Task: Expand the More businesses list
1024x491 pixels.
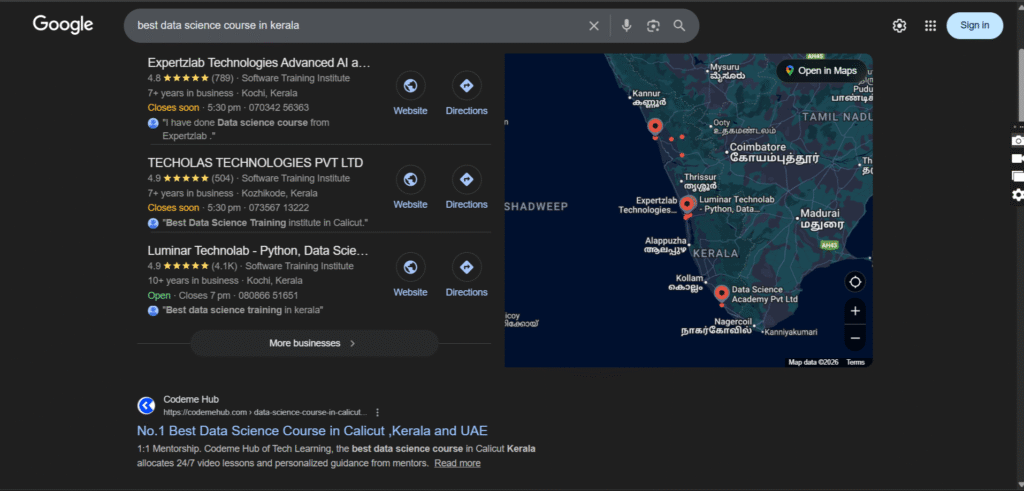Action: (313, 343)
